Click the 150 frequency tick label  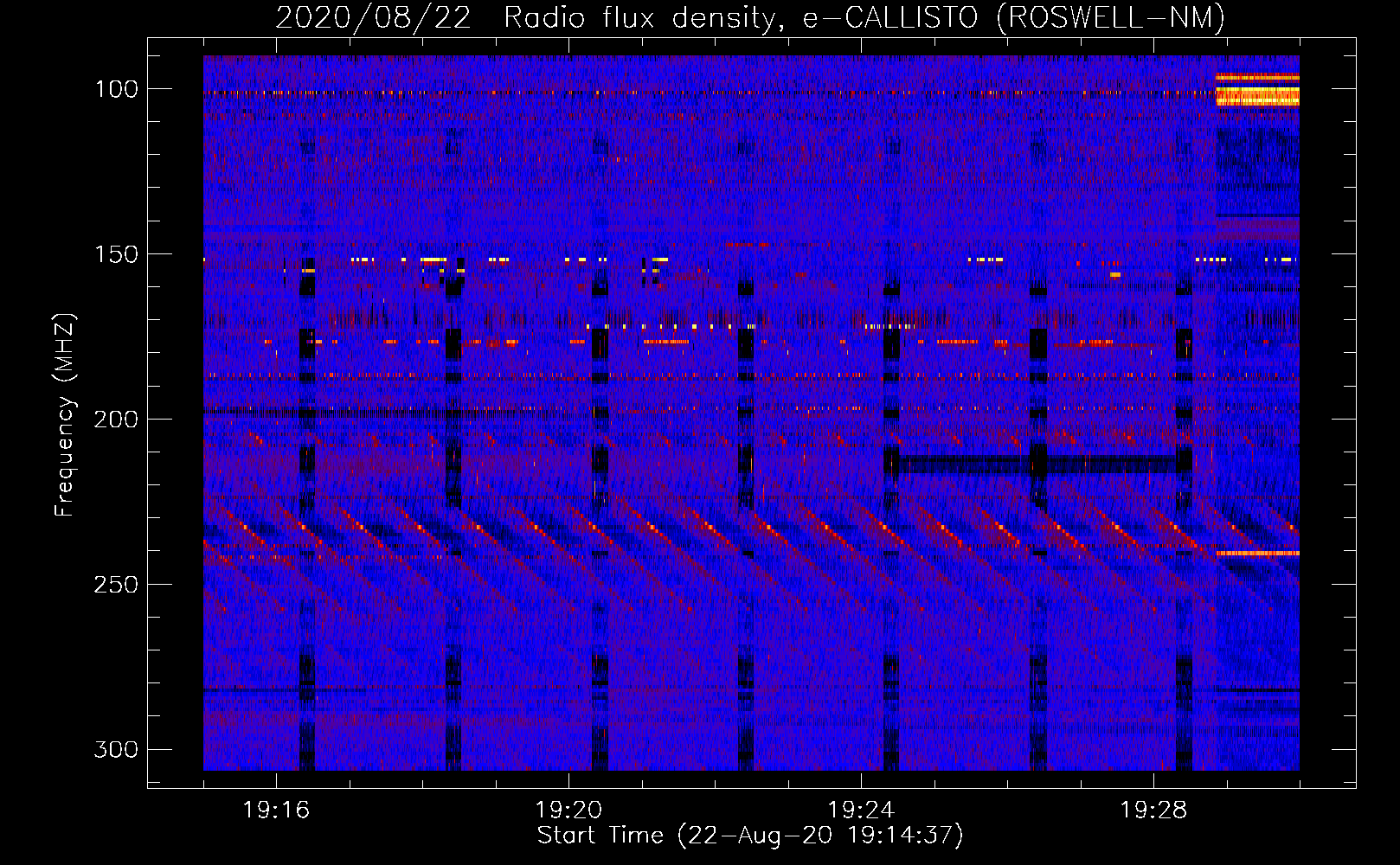pos(116,254)
